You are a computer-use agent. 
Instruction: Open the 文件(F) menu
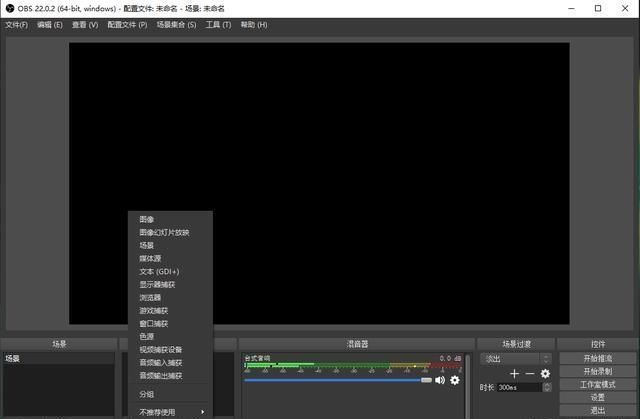[x=17, y=25]
